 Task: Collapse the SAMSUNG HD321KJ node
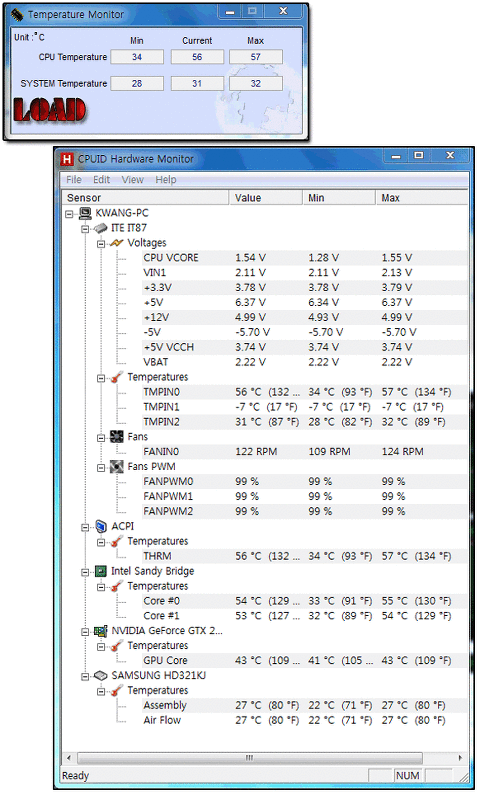pos(85,676)
